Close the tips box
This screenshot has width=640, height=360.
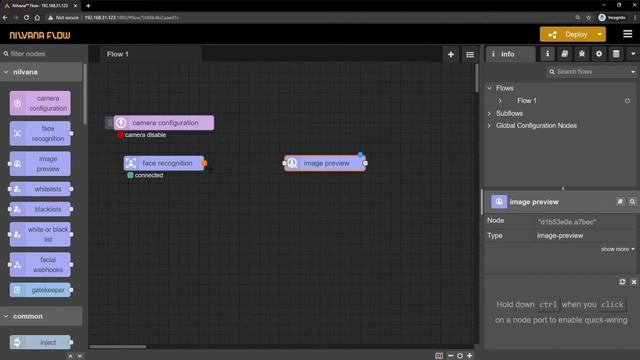click(x=634, y=282)
